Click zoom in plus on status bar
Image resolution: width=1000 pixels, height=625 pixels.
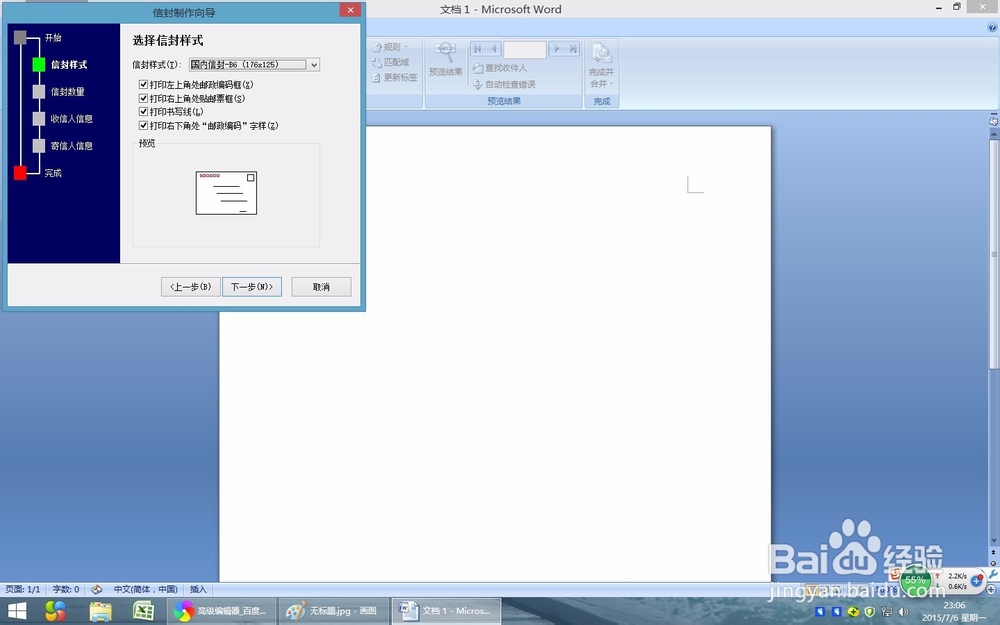coord(990,590)
